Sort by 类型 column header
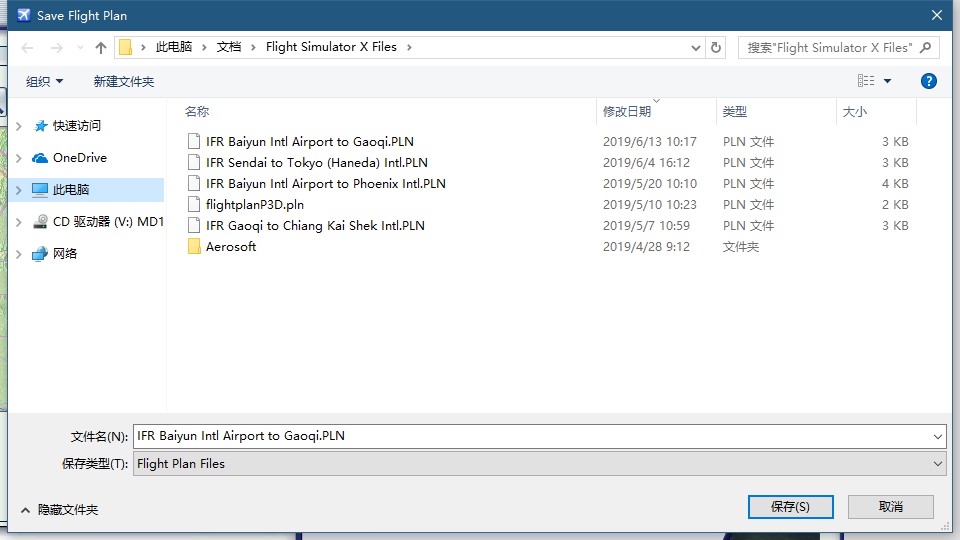Viewport: 960px width, 540px height. point(735,111)
